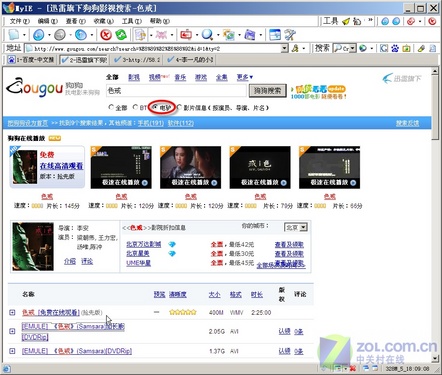Click the grey Forward navigation icon
The image size is (442, 375).
pyautogui.click(x=60, y=34)
